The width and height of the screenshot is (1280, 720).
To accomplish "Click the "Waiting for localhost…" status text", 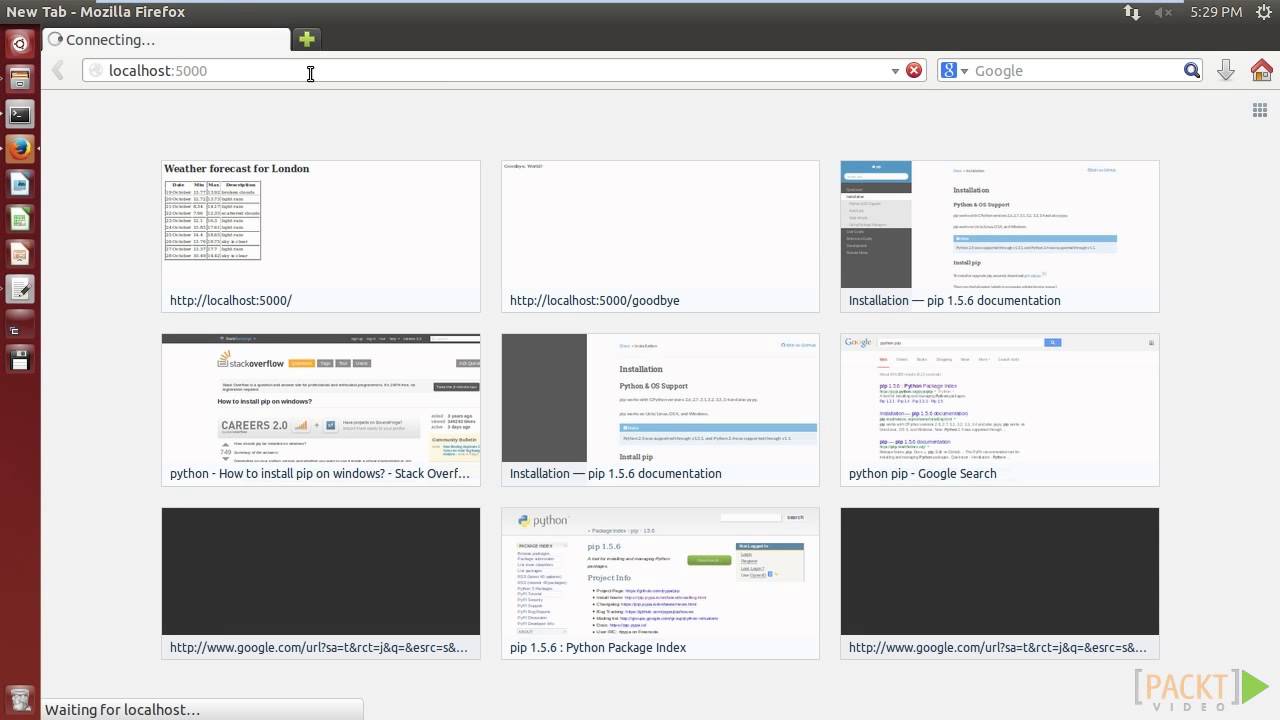I will click(122, 710).
